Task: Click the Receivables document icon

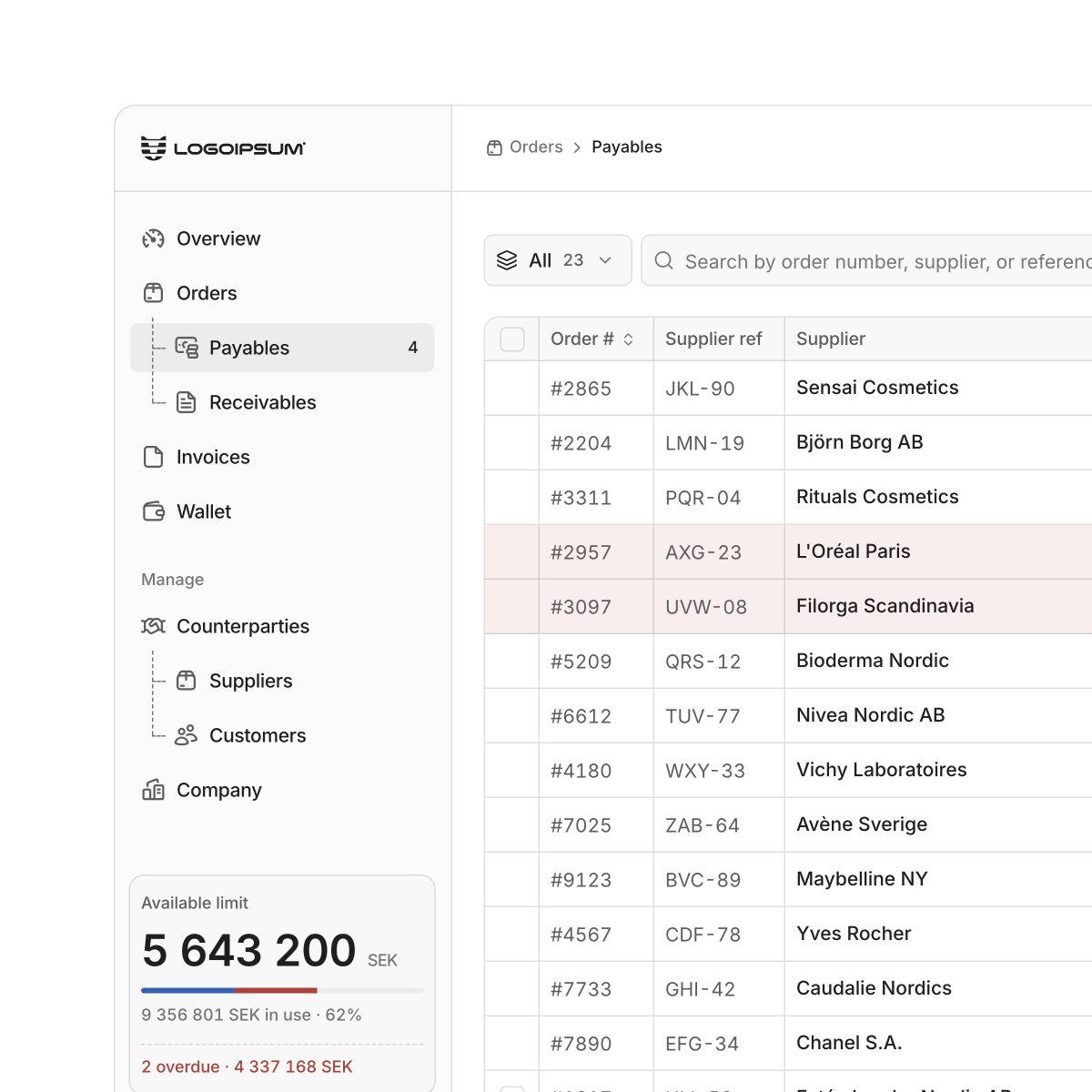Action: [x=186, y=402]
